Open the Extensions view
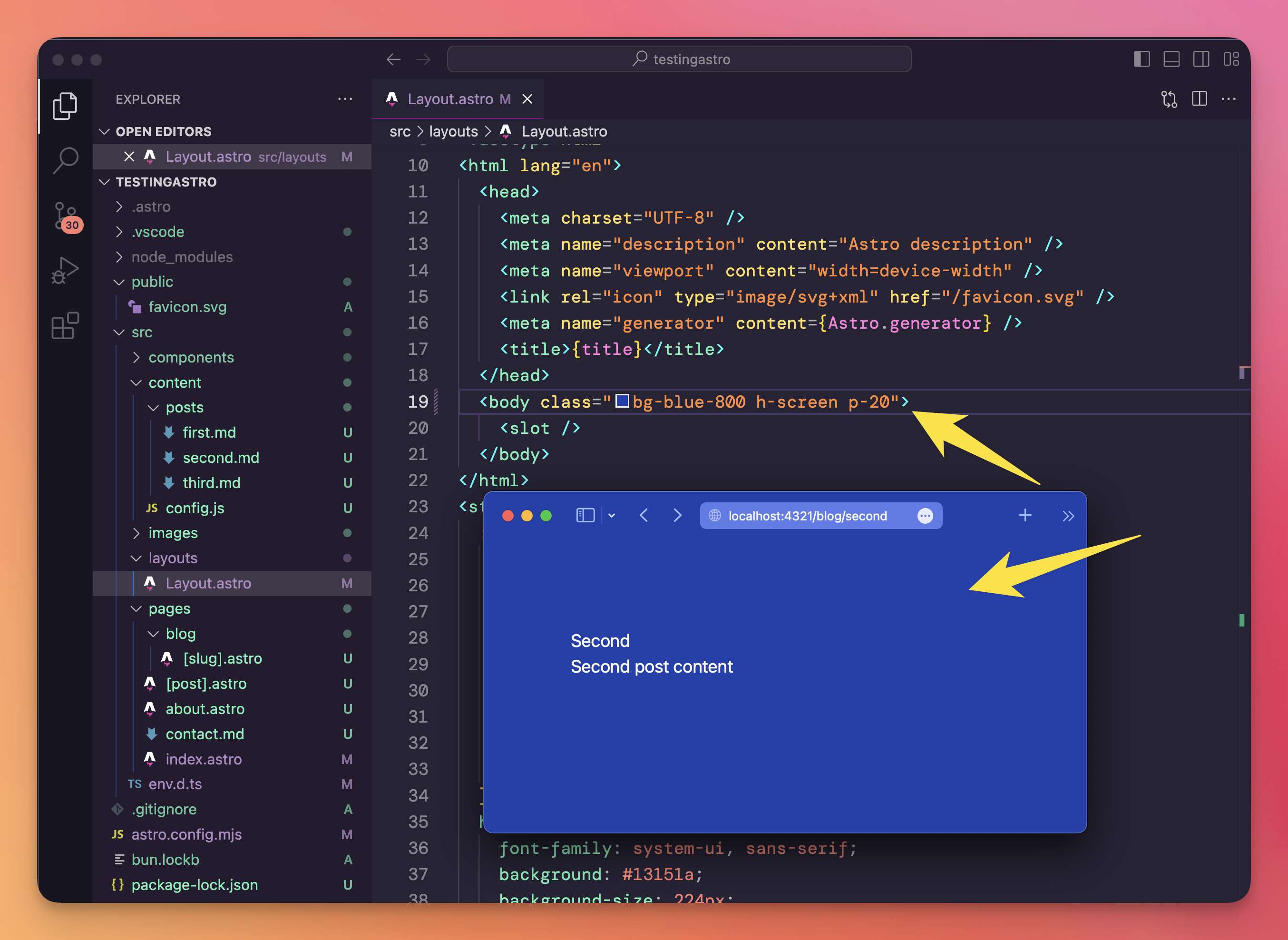This screenshot has width=1288, height=940. pos(66,325)
